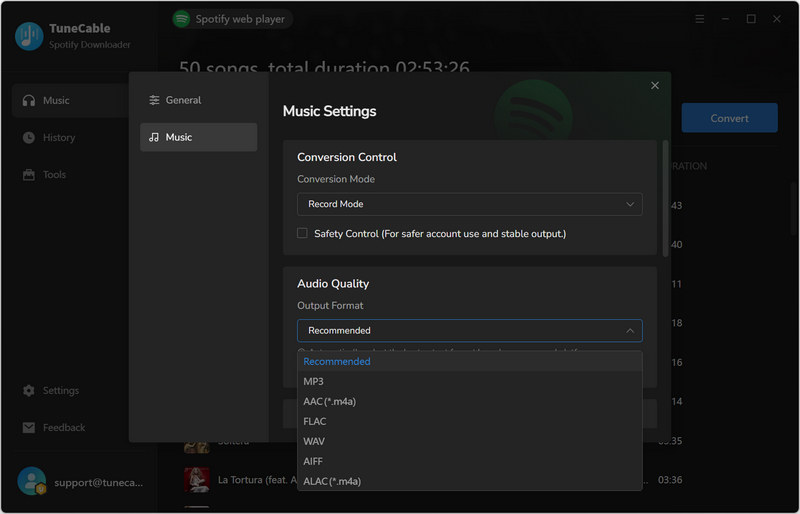This screenshot has width=800, height=514.
Task: Open the hamburger menu in title bar
Action: tap(699, 19)
